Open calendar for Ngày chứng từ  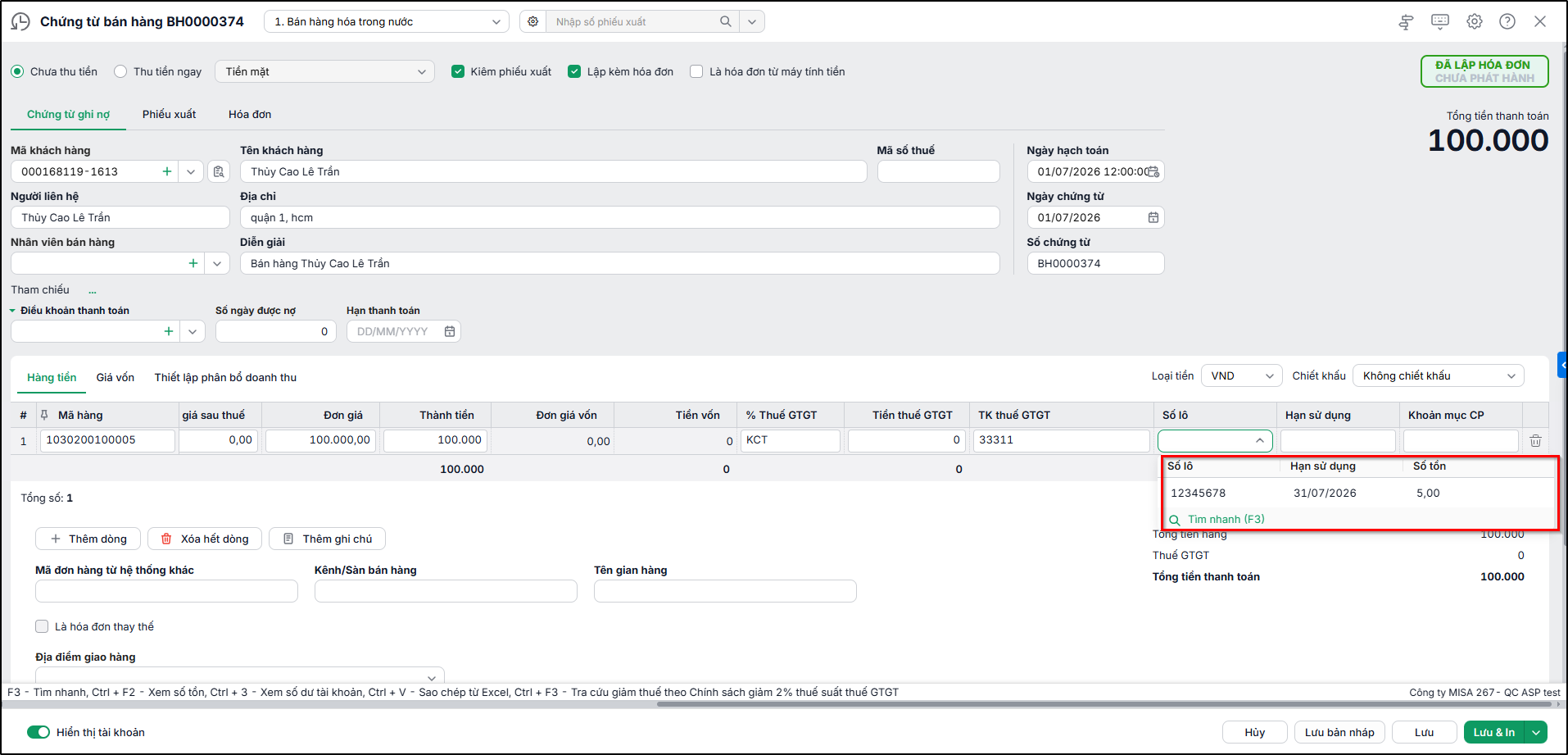click(x=1153, y=217)
